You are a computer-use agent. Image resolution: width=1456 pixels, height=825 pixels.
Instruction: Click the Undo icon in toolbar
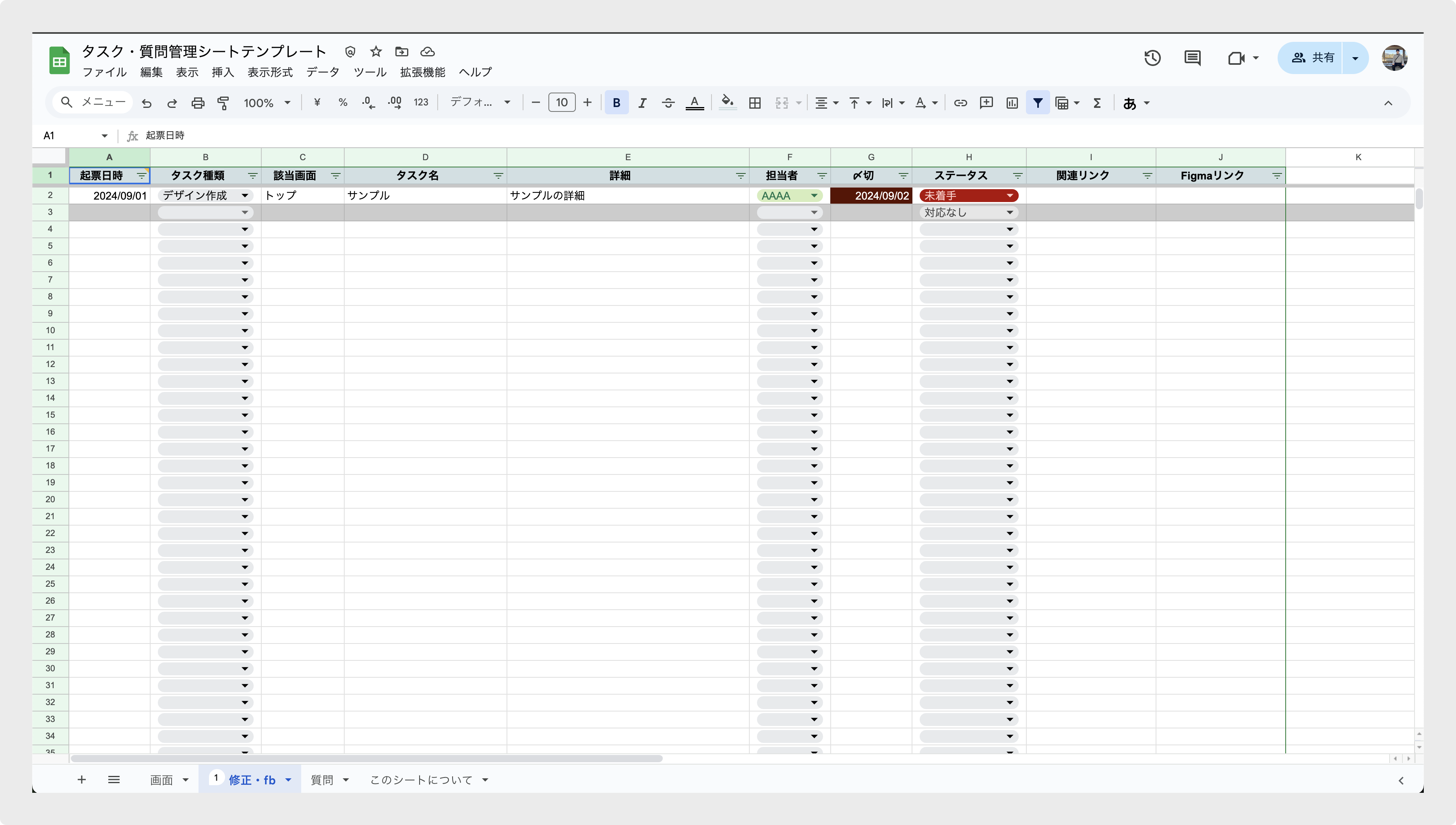click(147, 103)
